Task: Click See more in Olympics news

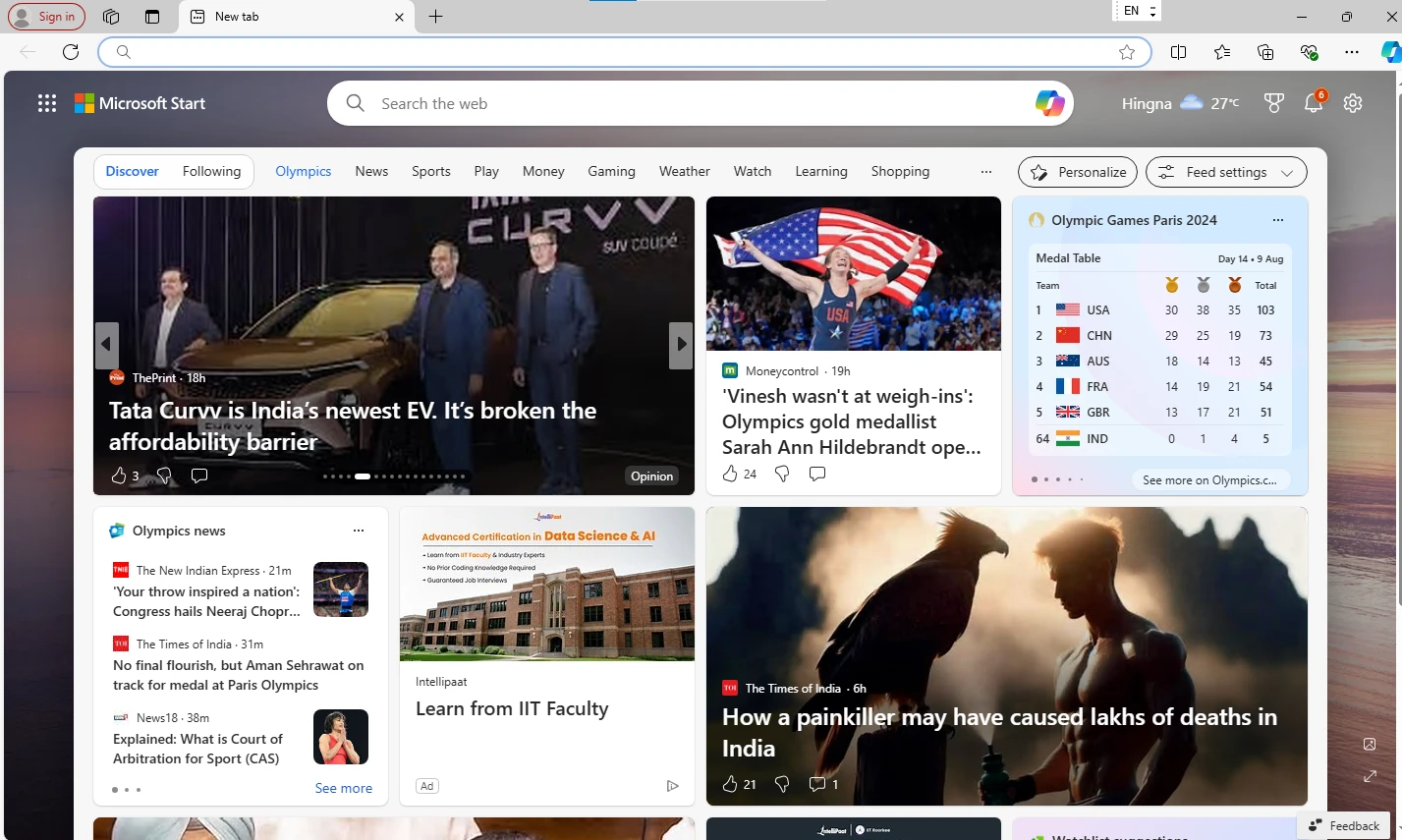Action: click(344, 788)
